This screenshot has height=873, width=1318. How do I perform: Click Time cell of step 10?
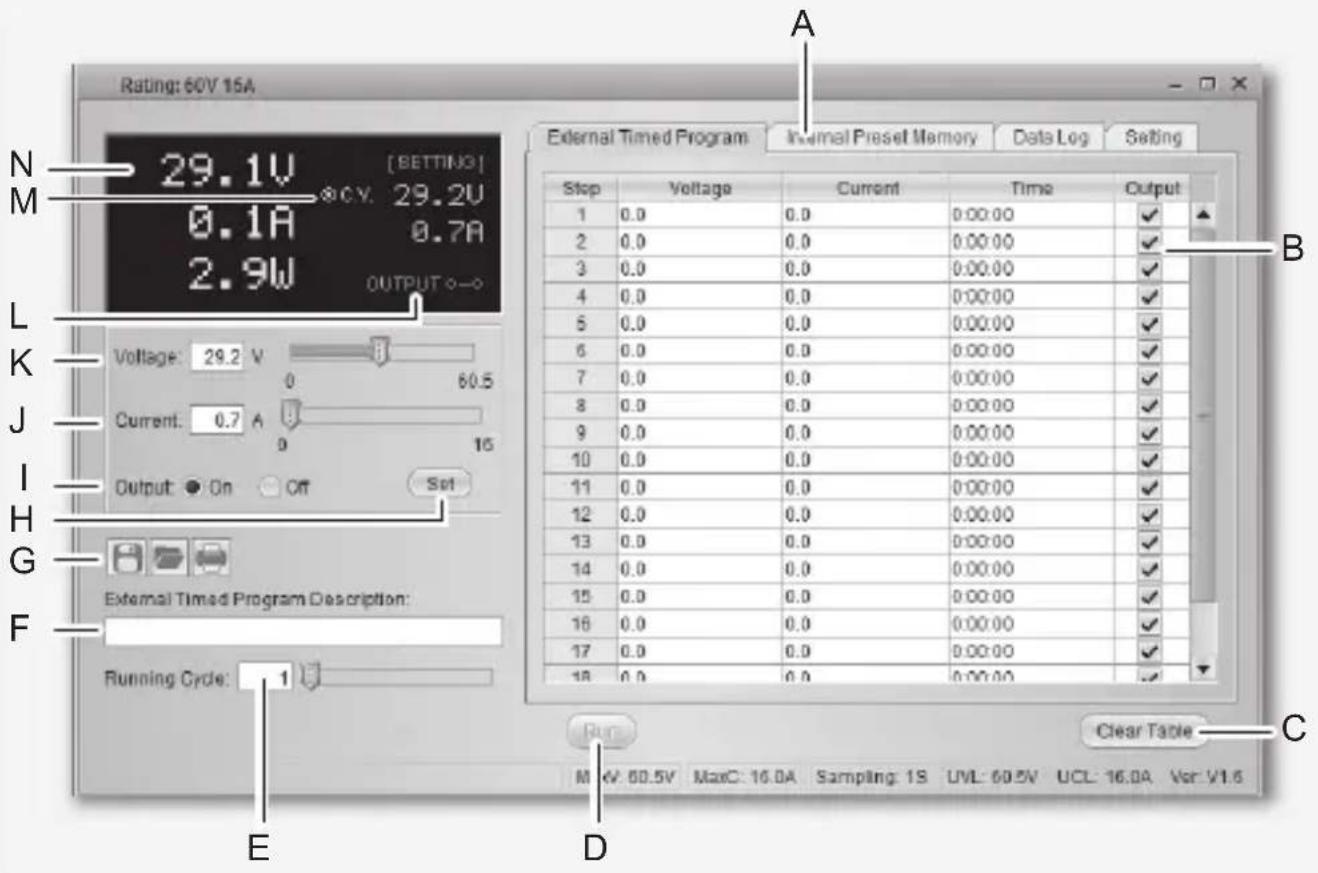coord(1030,461)
